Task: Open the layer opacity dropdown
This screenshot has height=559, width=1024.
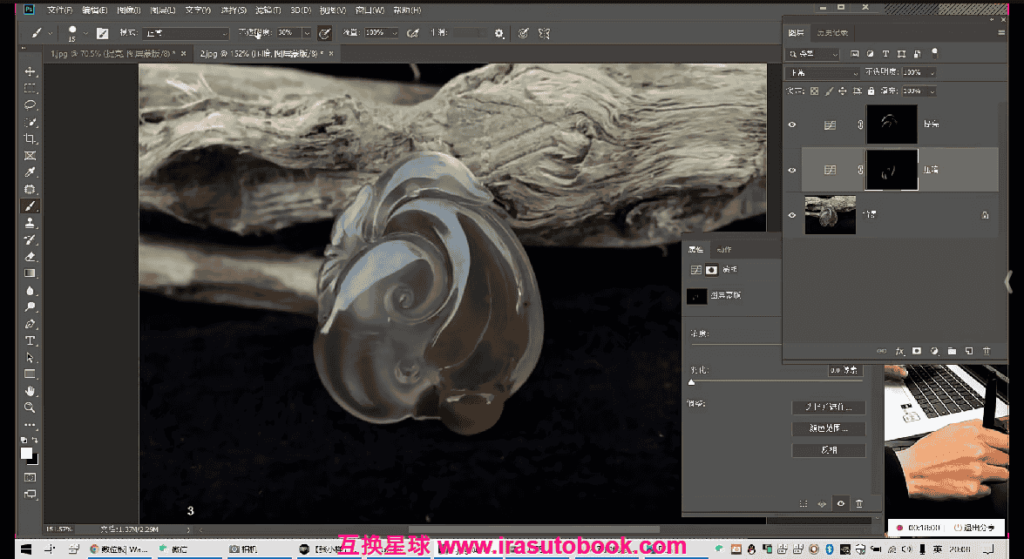Action: [932, 72]
